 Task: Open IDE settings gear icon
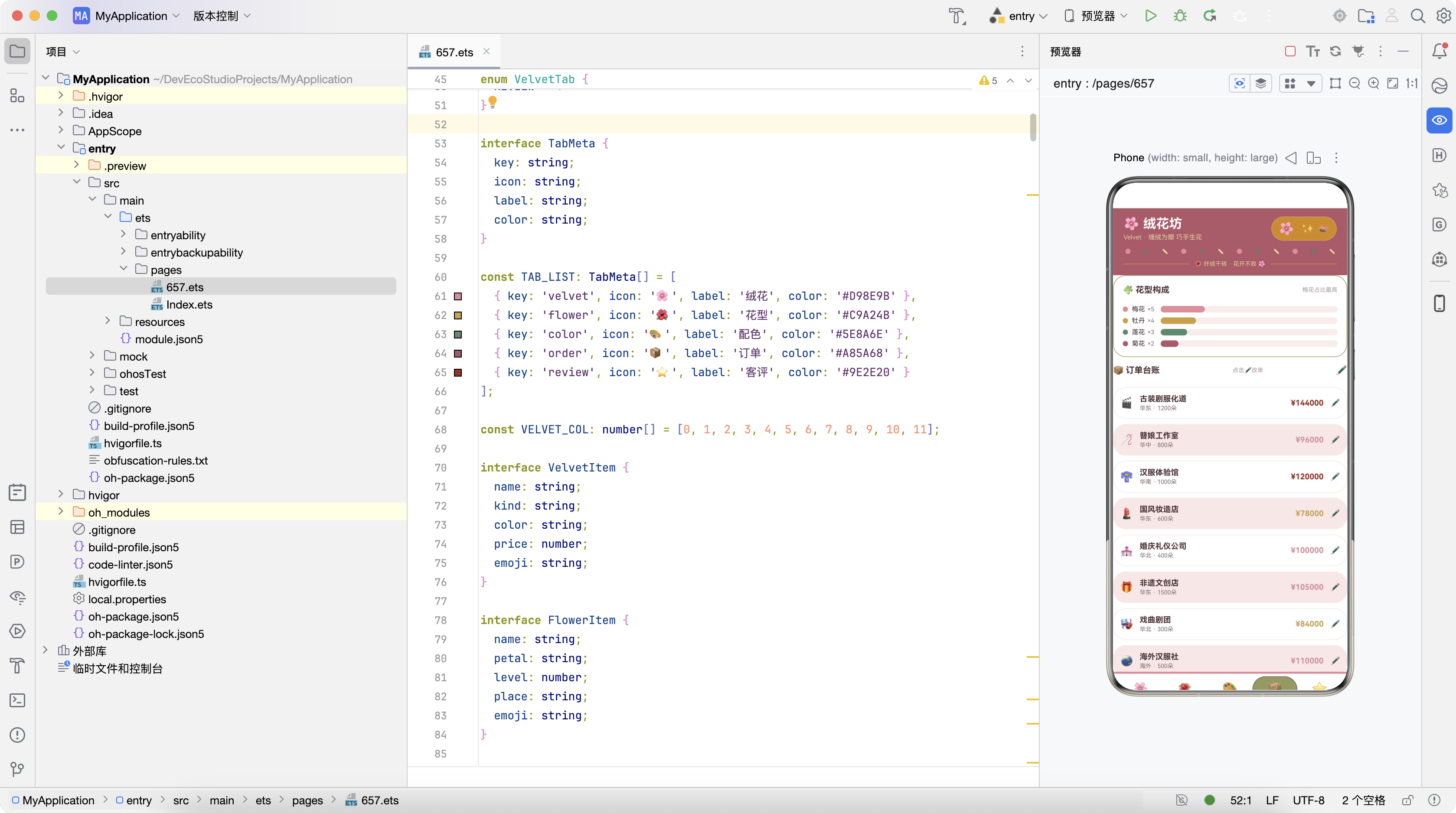[x=1443, y=16]
